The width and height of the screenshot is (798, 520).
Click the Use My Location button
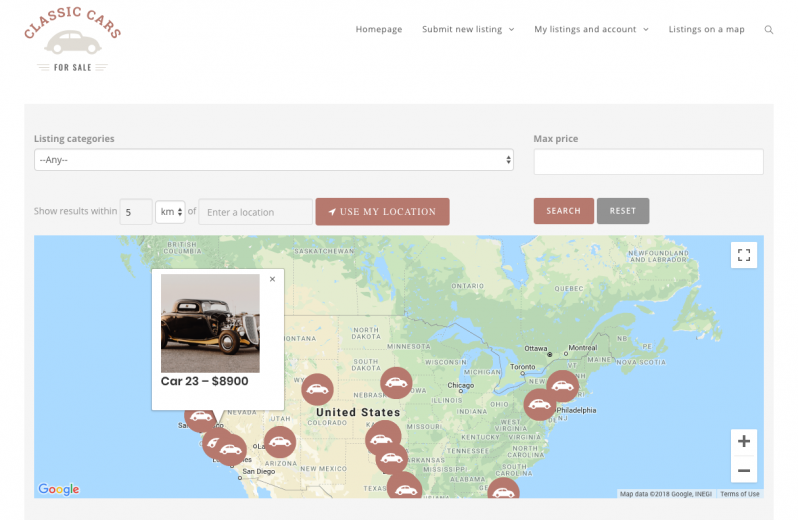click(382, 212)
